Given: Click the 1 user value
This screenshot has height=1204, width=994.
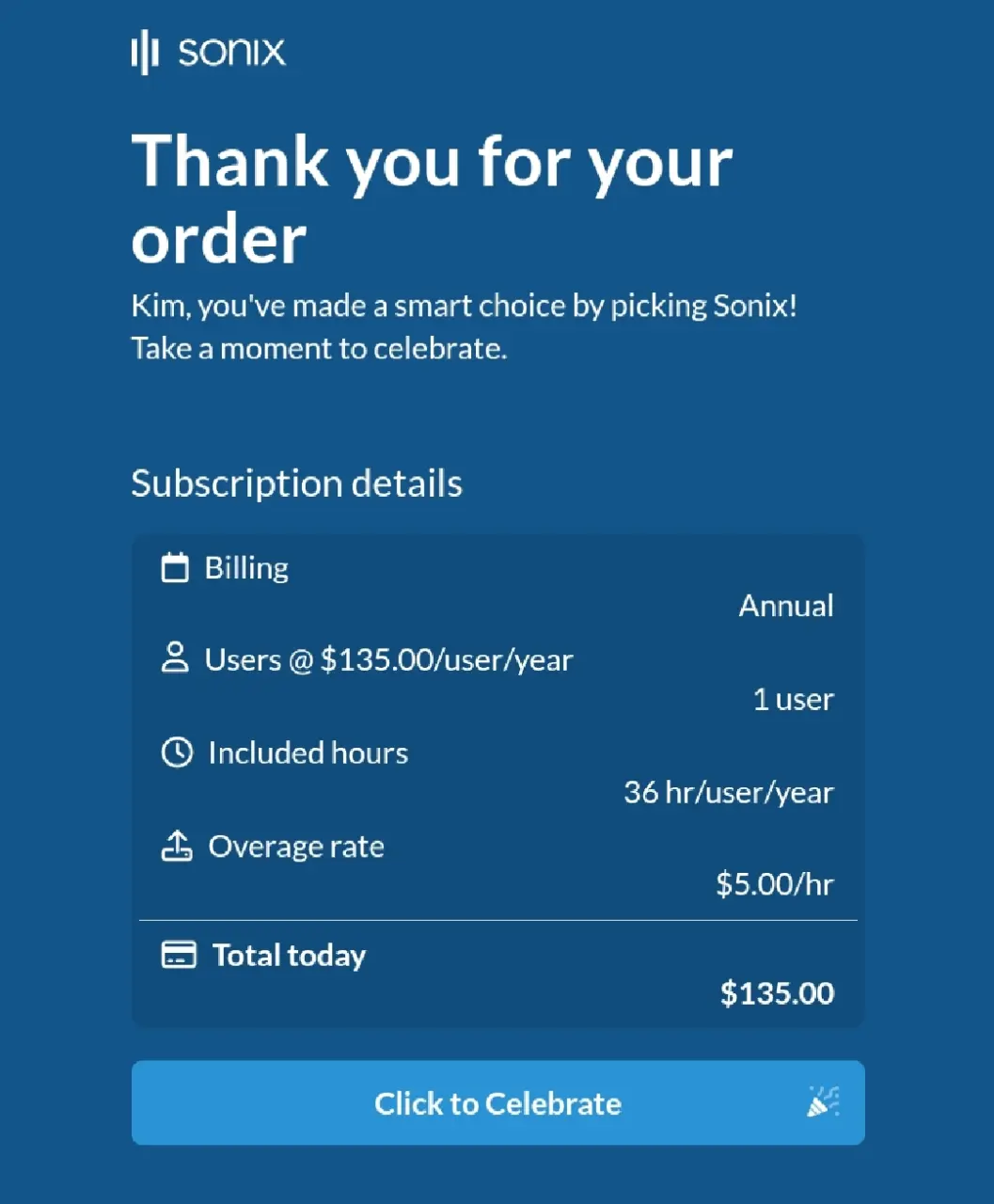Looking at the screenshot, I should coord(793,699).
